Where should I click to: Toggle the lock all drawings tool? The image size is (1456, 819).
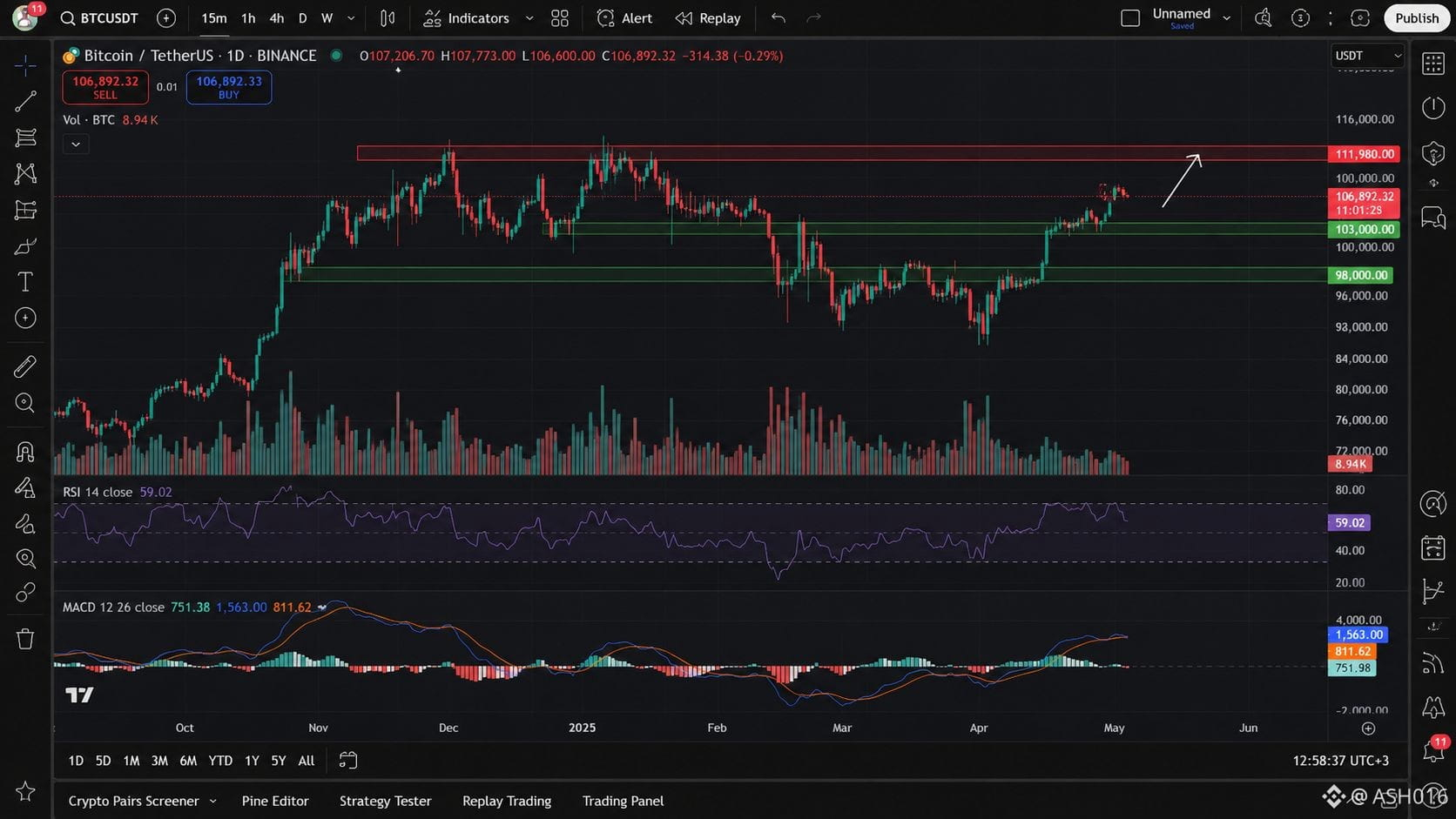(x=25, y=523)
